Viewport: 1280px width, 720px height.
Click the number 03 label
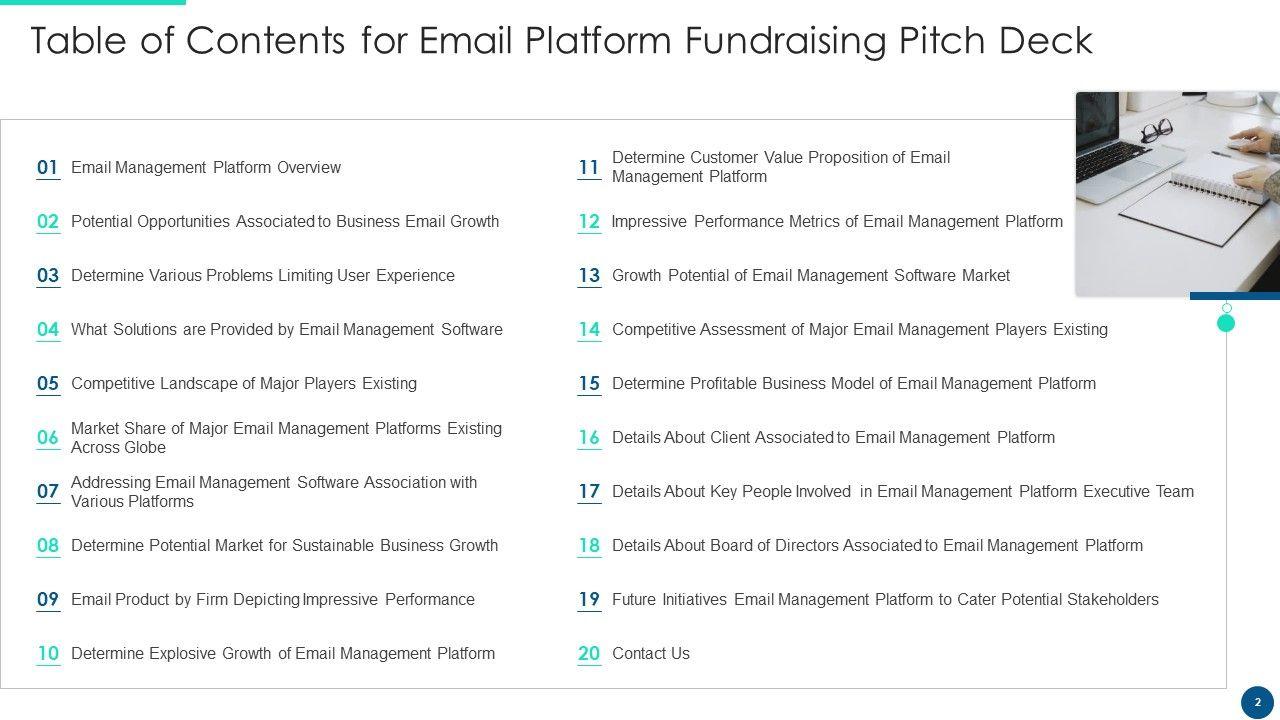[x=48, y=276]
